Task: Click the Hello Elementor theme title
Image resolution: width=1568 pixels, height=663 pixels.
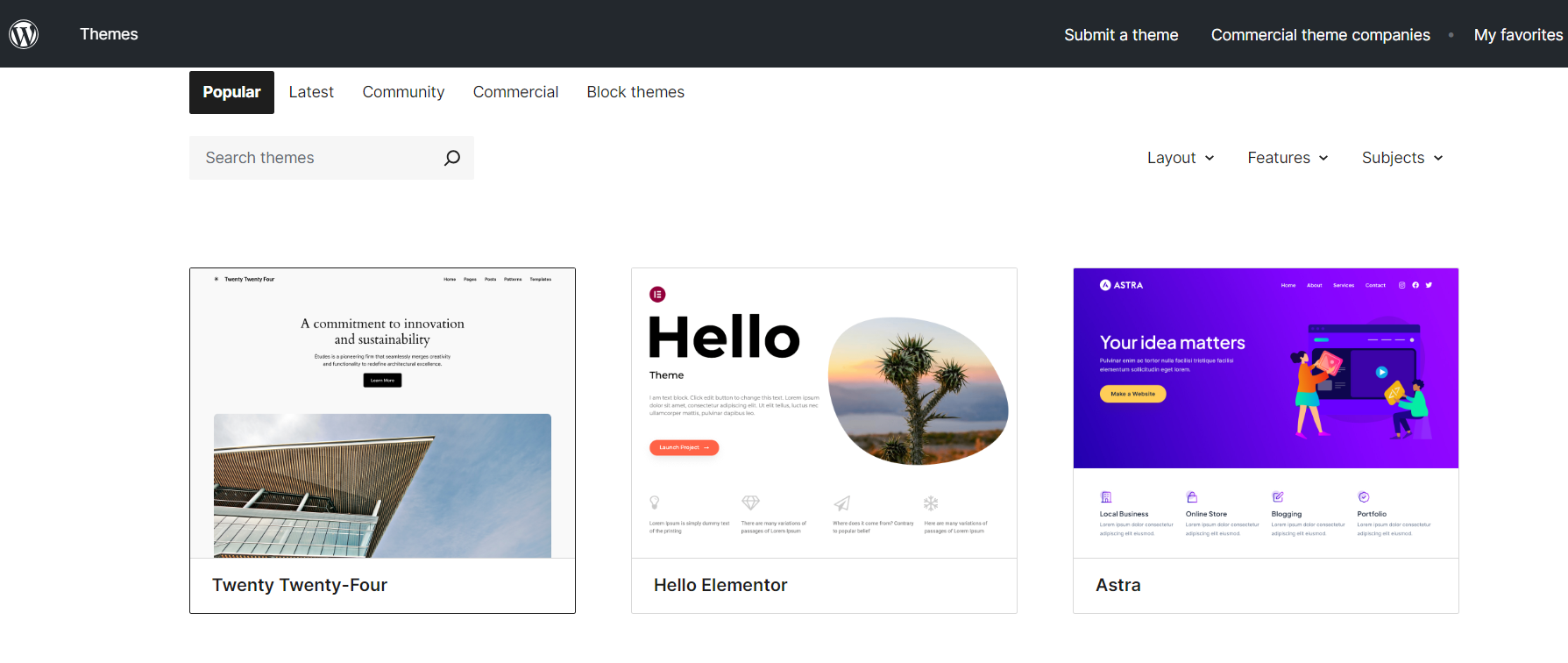Action: [720, 585]
